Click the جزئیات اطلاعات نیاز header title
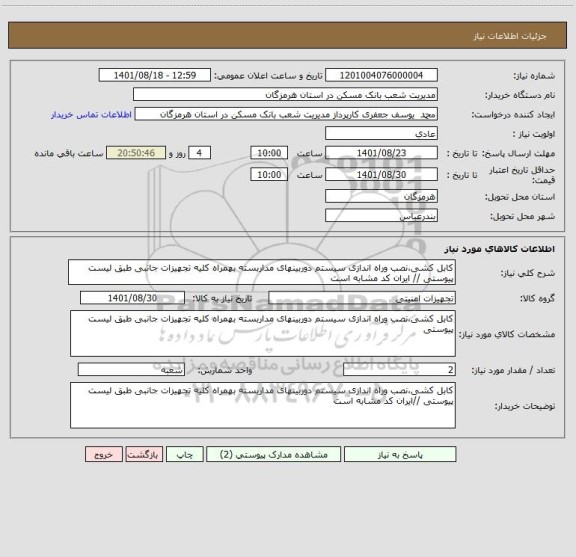The height and width of the screenshot is (557, 576). pyautogui.click(x=510, y=36)
